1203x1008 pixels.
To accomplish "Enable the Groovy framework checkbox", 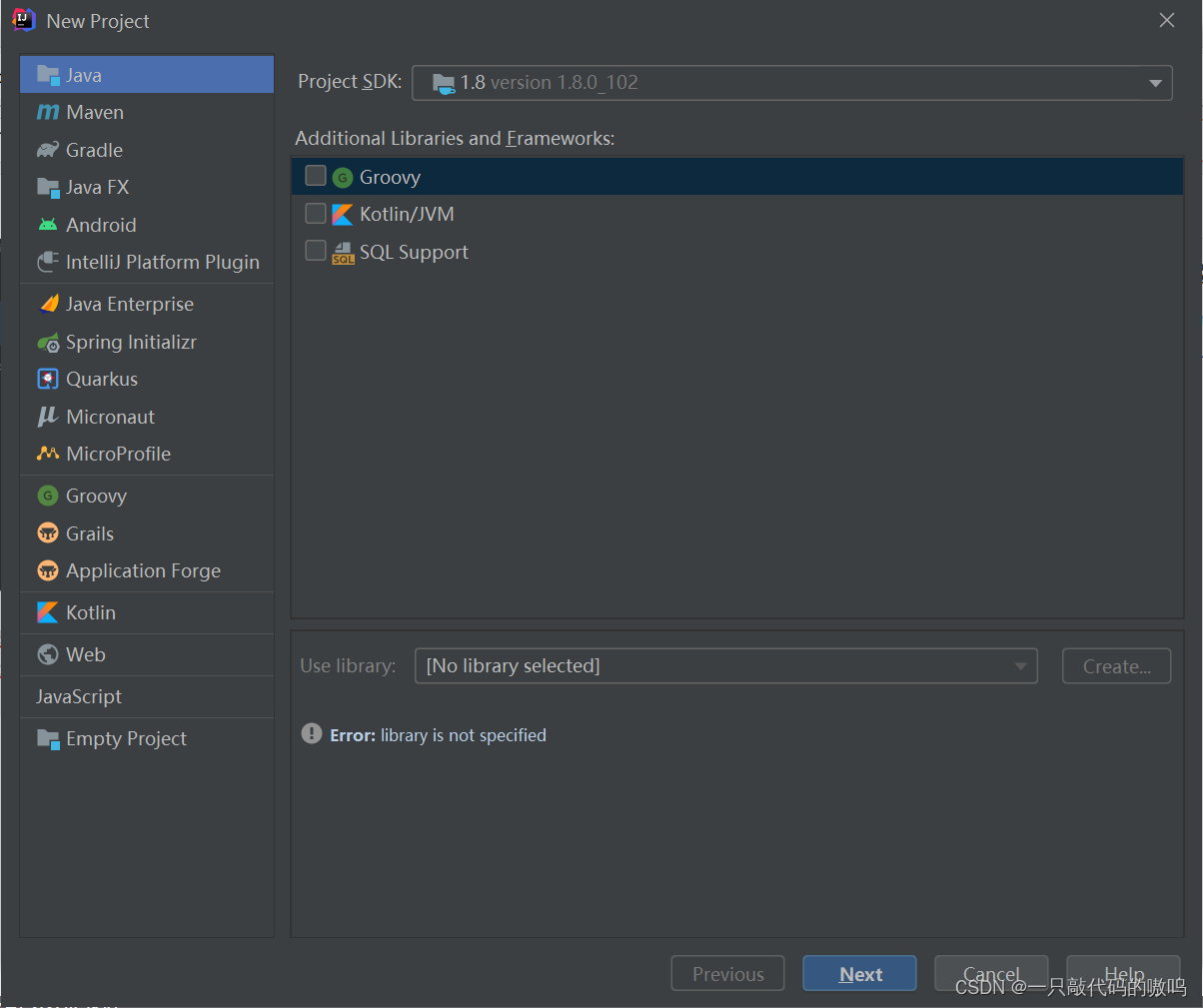I will tap(316, 176).
